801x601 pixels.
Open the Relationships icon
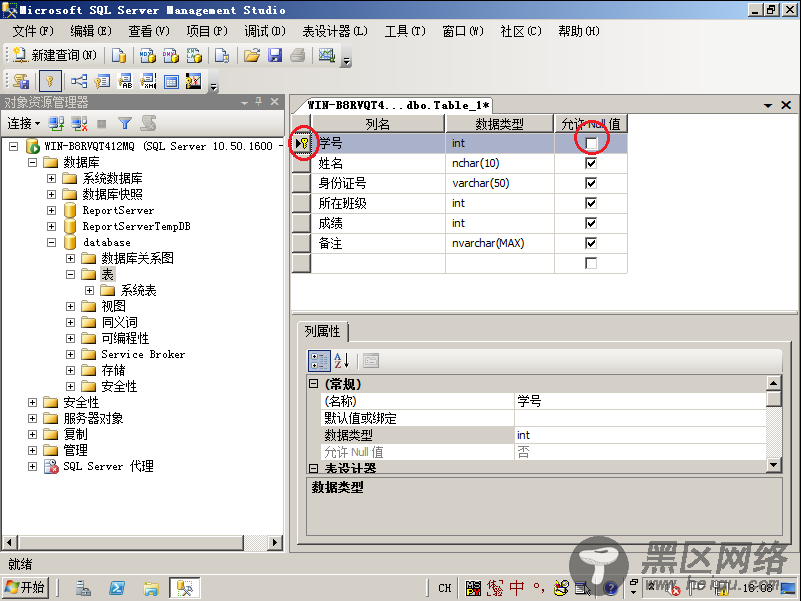tap(79, 81)
